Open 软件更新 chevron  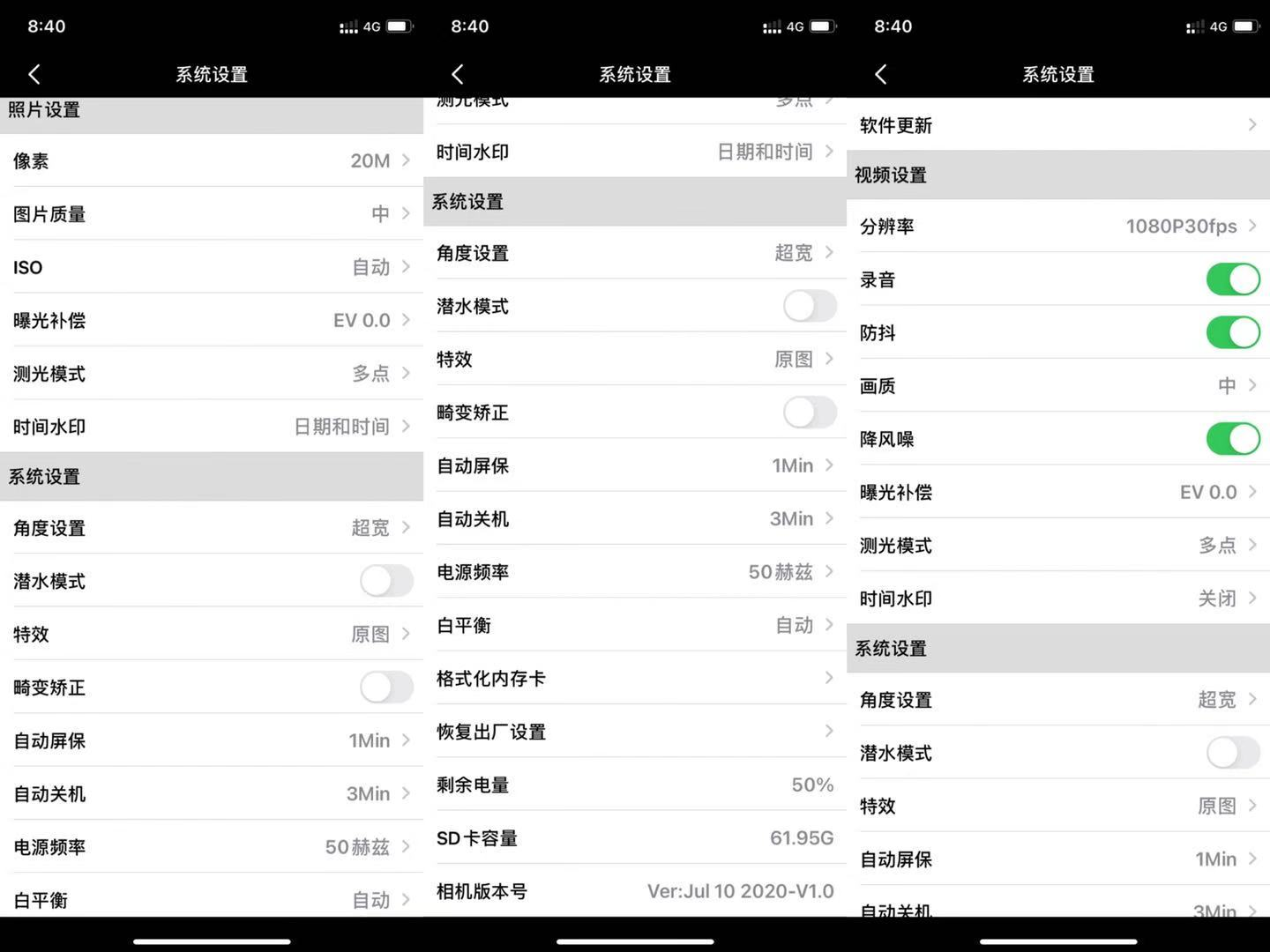point(1252,125)
